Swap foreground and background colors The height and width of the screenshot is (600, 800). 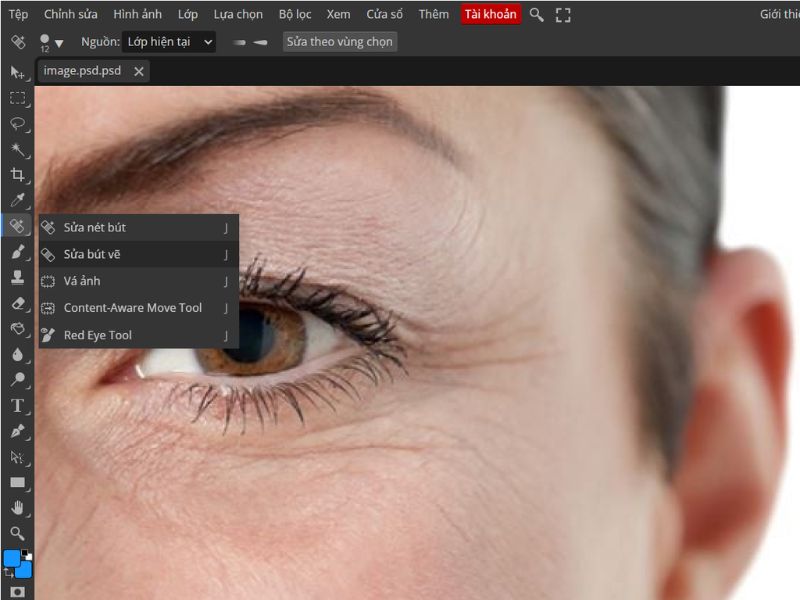coord(8,573)
